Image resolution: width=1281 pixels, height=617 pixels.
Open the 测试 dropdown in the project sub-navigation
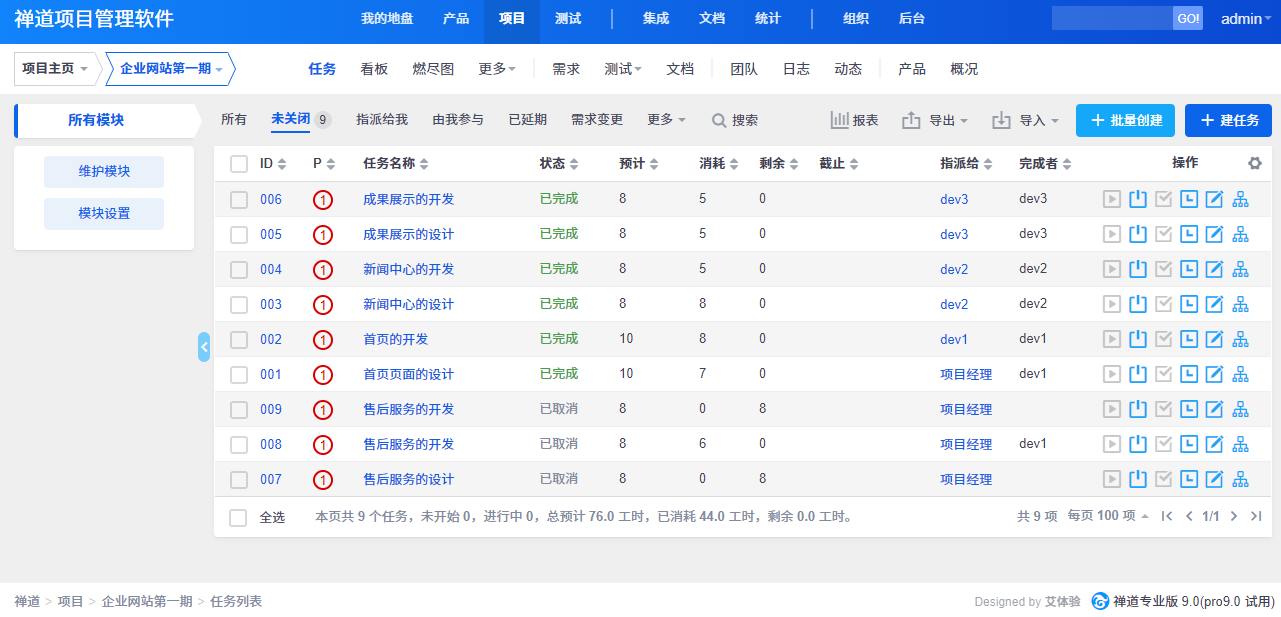623,69
